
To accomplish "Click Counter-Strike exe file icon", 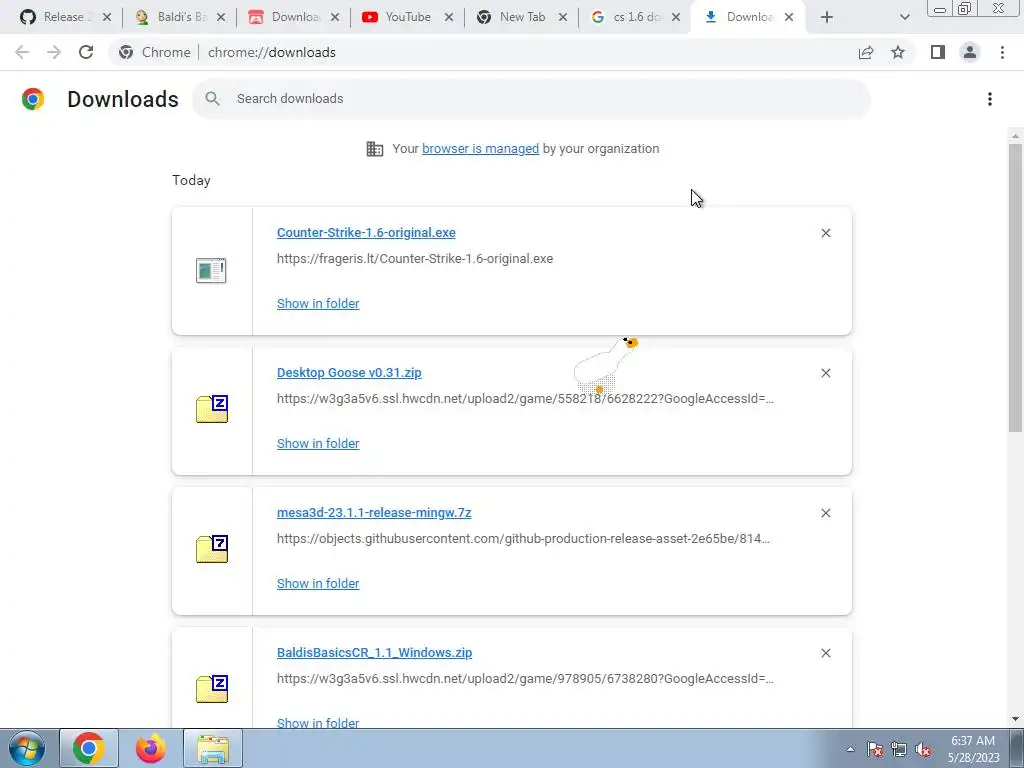I will coord(211,270).
